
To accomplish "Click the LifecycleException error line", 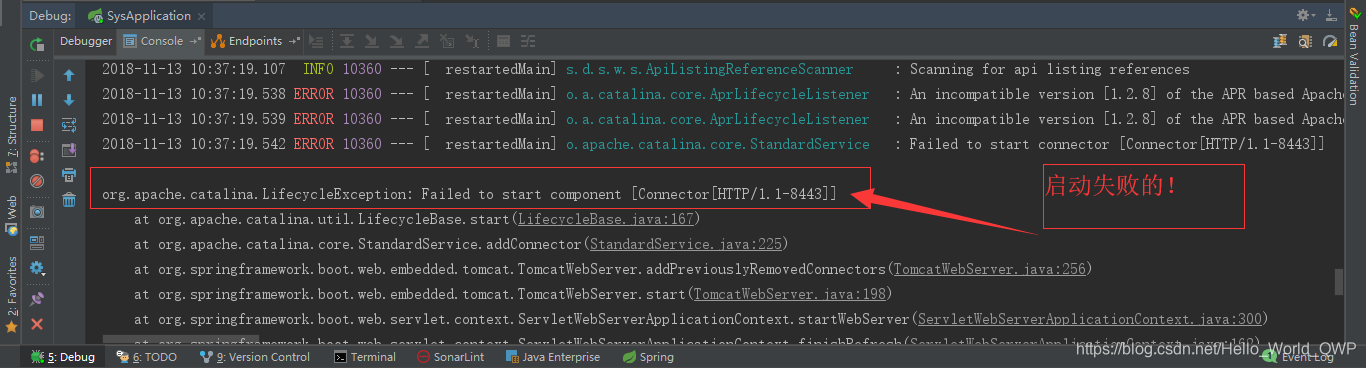I will 470,193.
